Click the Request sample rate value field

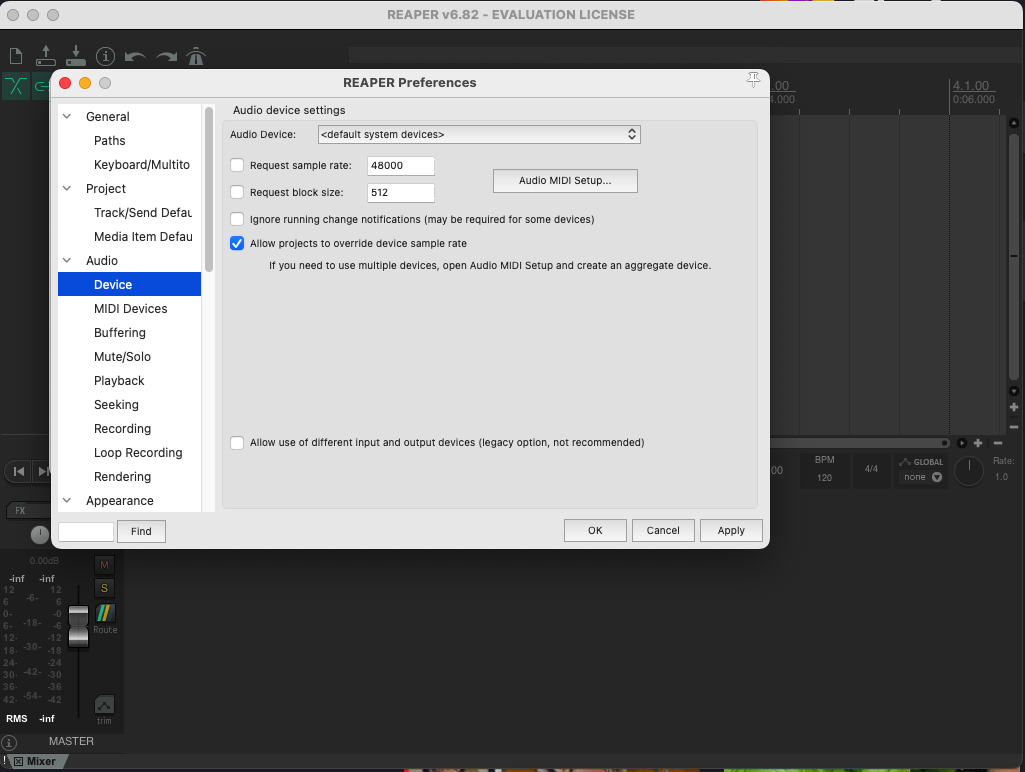(x=401, y=165)
